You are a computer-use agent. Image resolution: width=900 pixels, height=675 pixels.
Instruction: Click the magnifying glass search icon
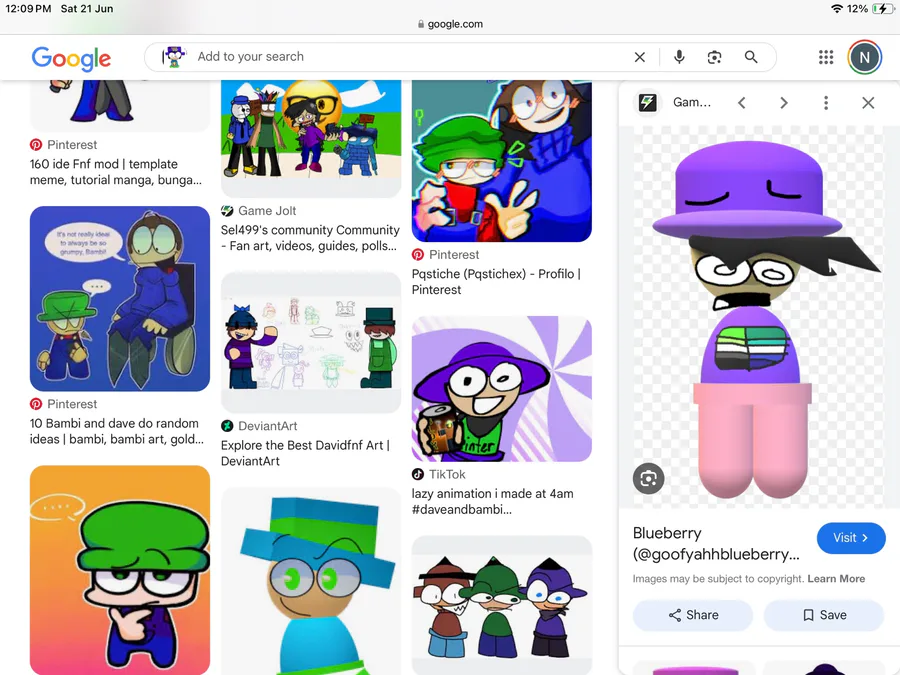point(751,57)
